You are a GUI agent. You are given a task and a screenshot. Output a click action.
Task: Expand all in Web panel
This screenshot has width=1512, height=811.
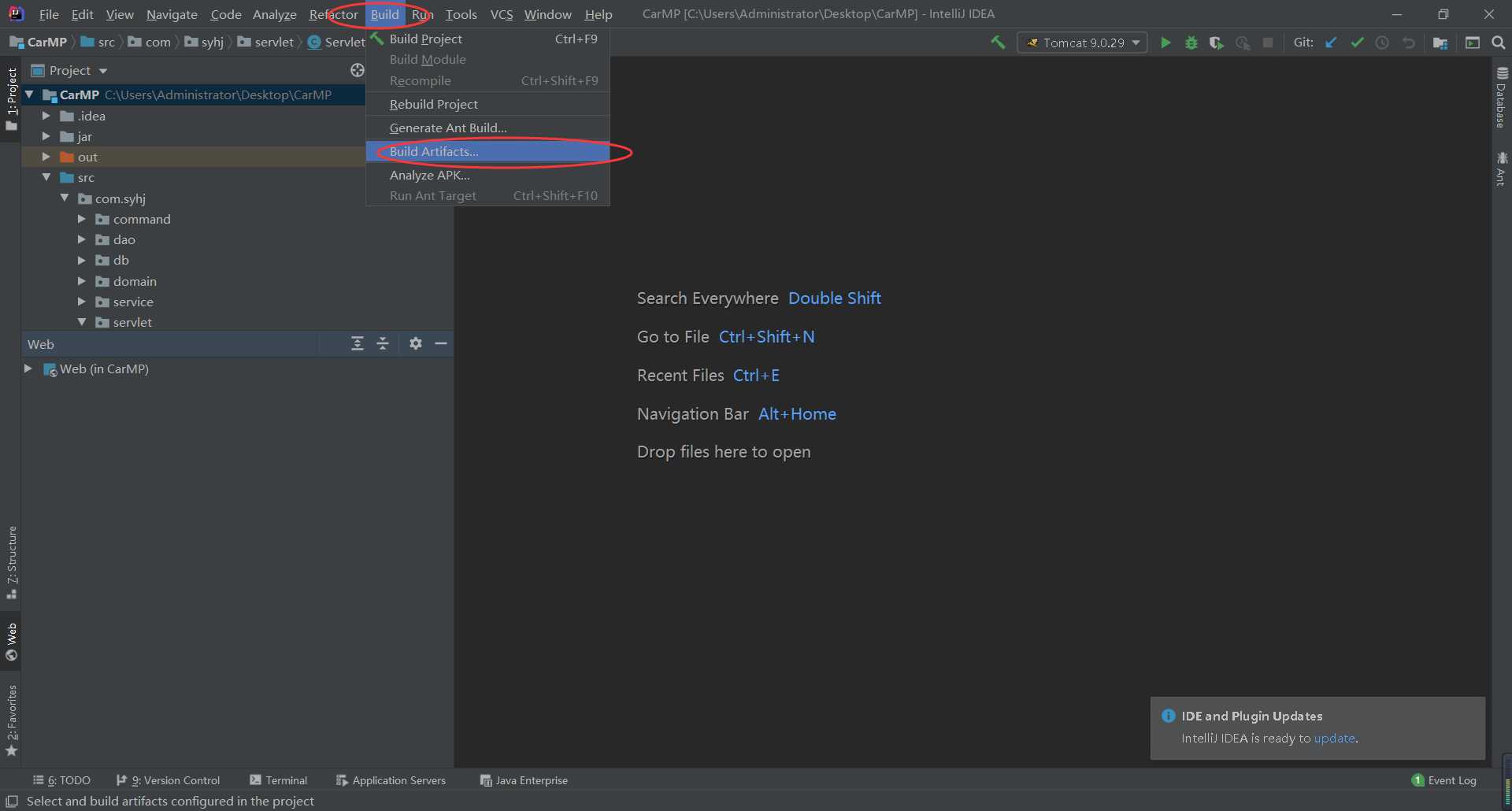358,343
